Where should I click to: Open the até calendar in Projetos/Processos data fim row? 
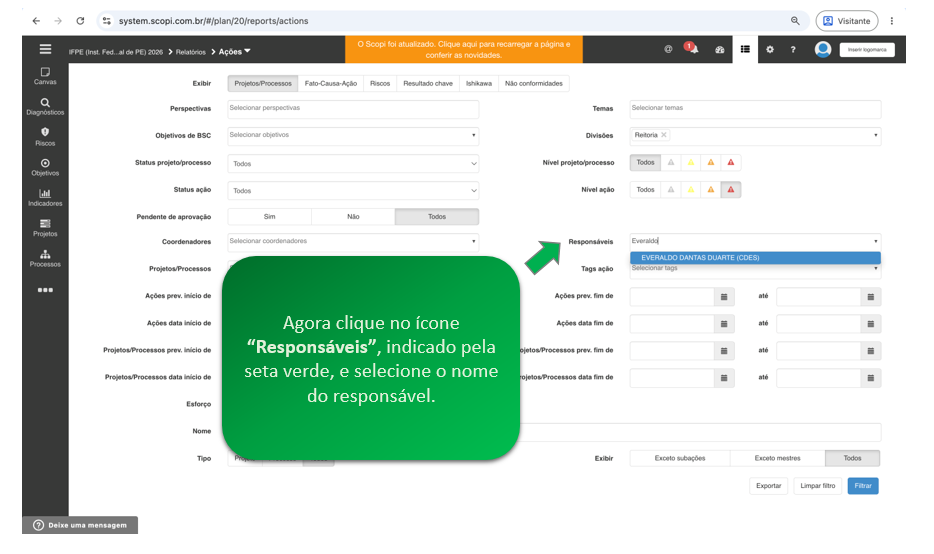pos(871,378)
